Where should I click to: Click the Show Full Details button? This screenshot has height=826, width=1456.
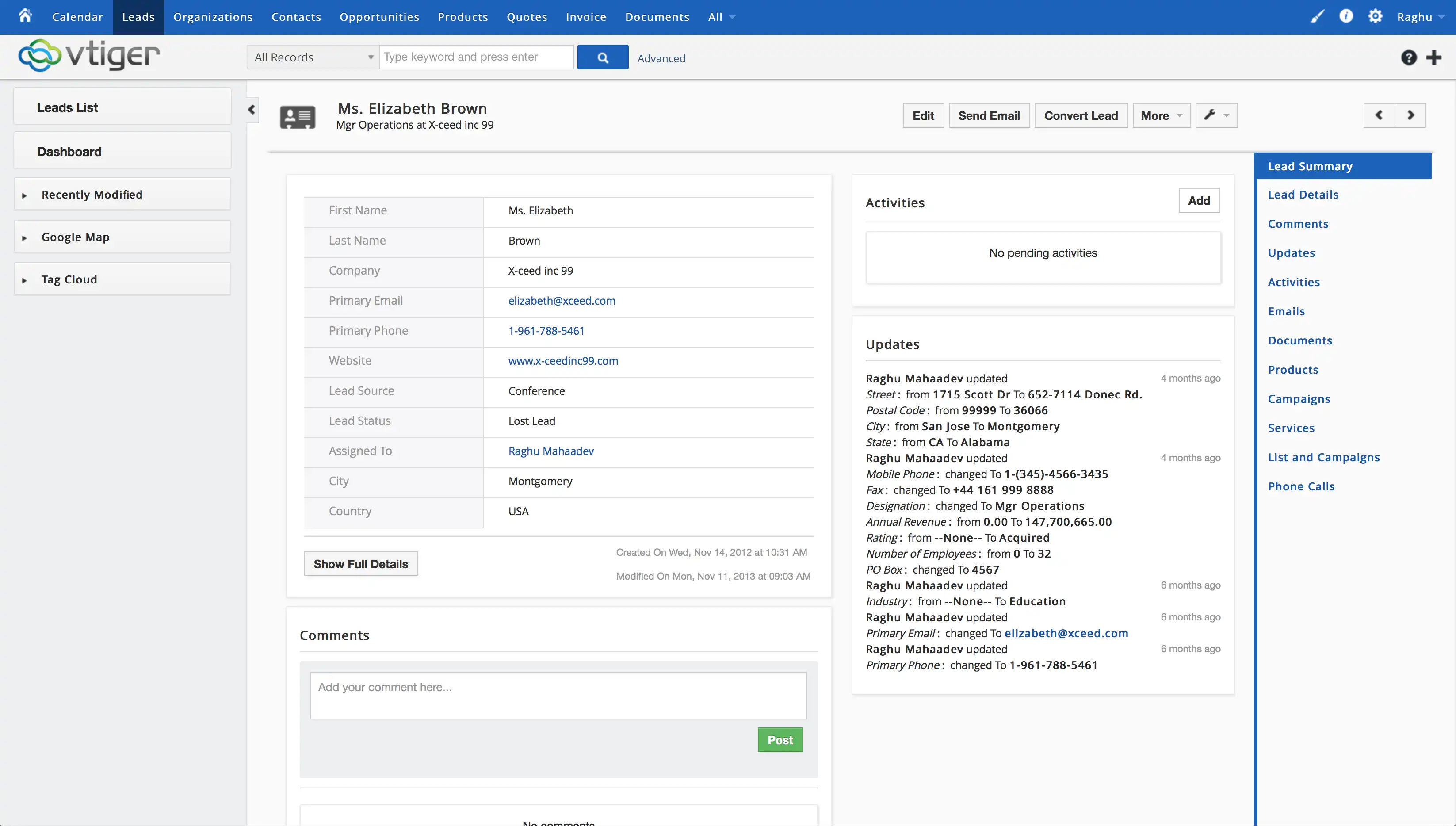[361, 563]
